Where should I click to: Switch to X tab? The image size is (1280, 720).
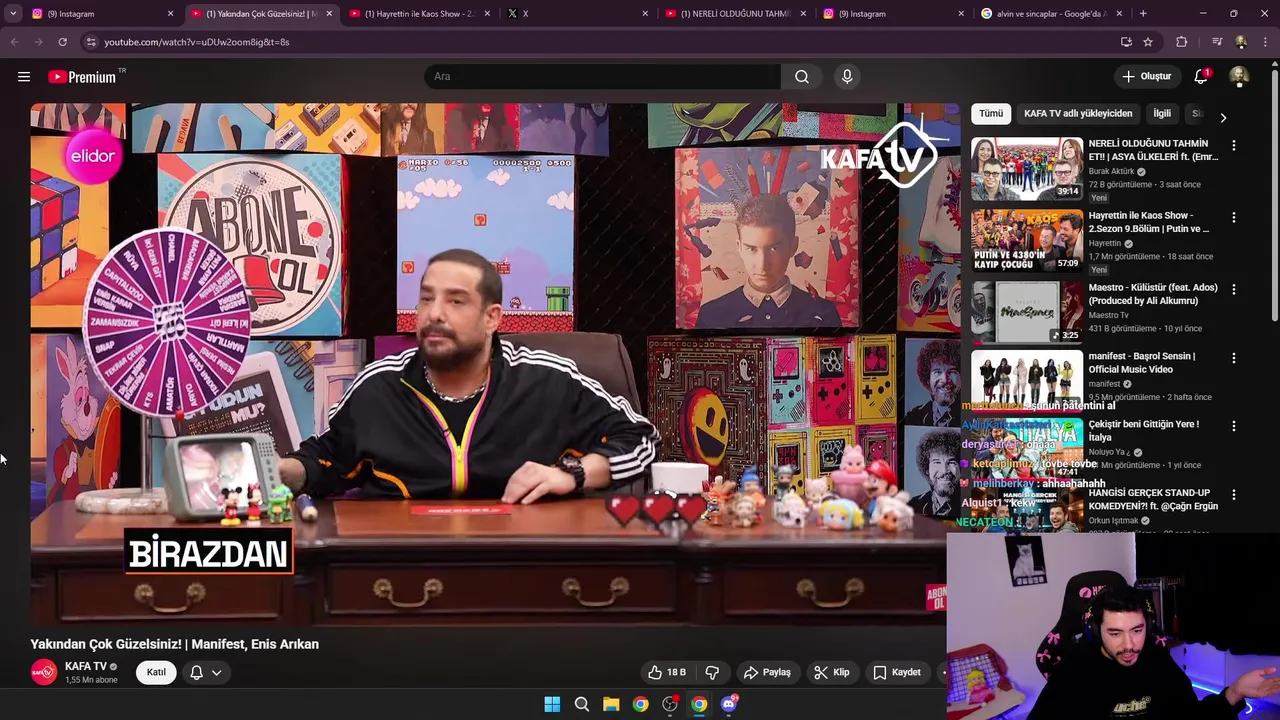pyautogui.click(x=577, y=14)
